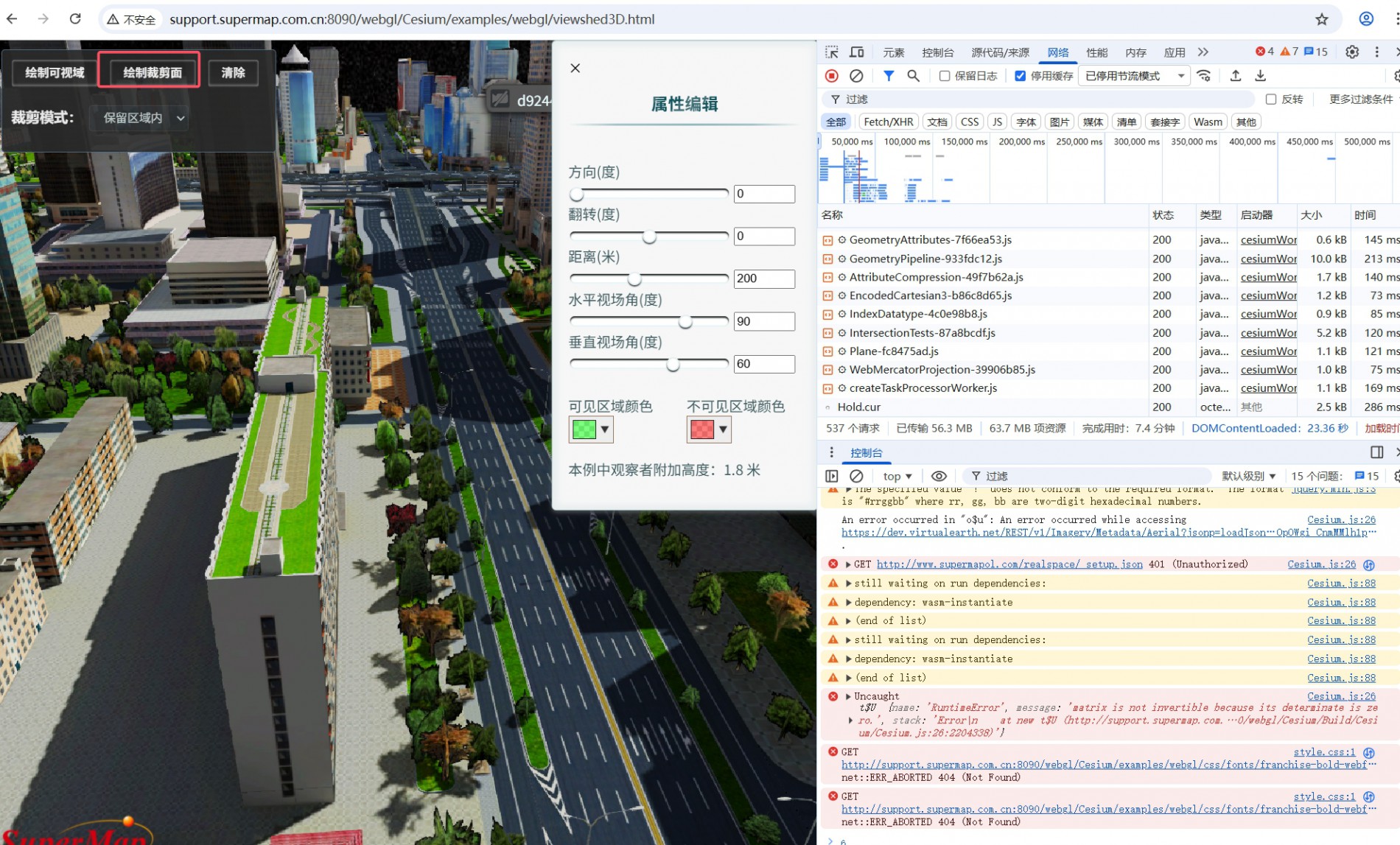The width and height of the screenshot is (1400, 845).
Task: Uncheck the 停用缓存 checkbox
Action: (x=1021, y=76)
